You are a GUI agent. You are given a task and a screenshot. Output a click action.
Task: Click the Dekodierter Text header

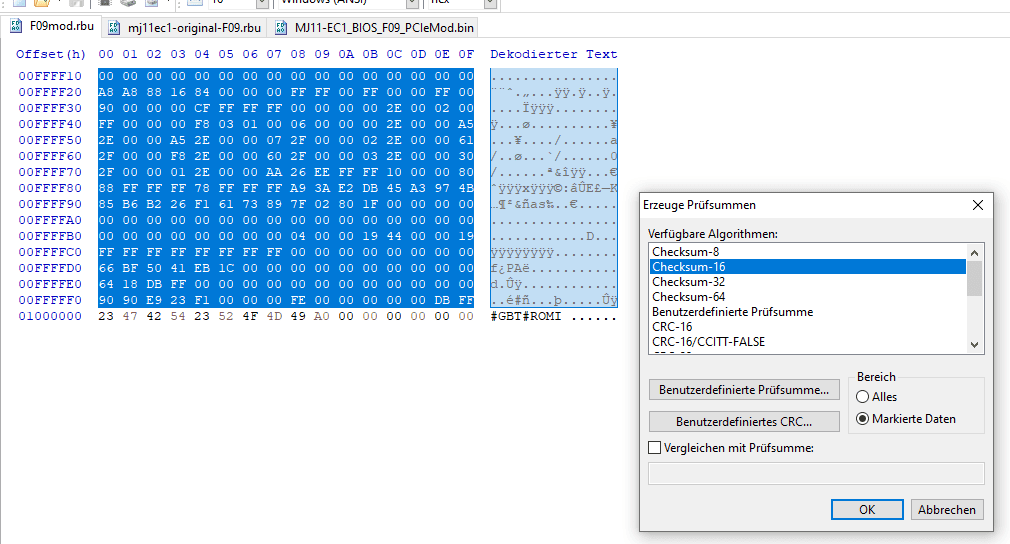(x=553, y=54)
